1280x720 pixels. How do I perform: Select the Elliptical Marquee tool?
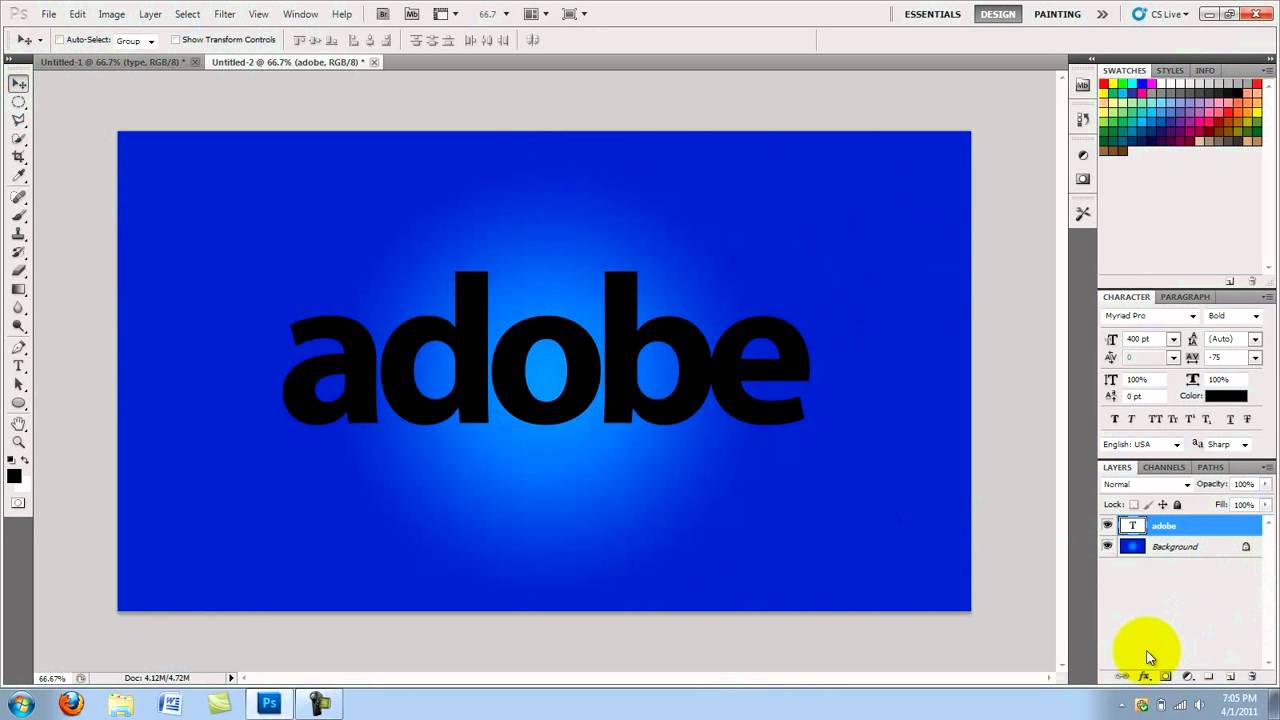pos(19,102)
